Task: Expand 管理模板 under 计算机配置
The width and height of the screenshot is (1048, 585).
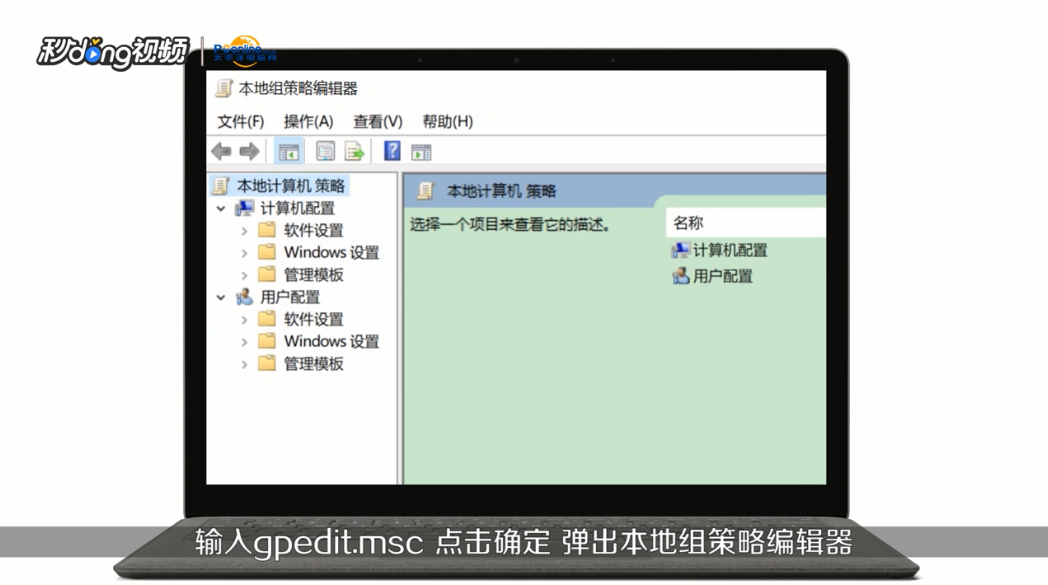Action: pos(244,275)
